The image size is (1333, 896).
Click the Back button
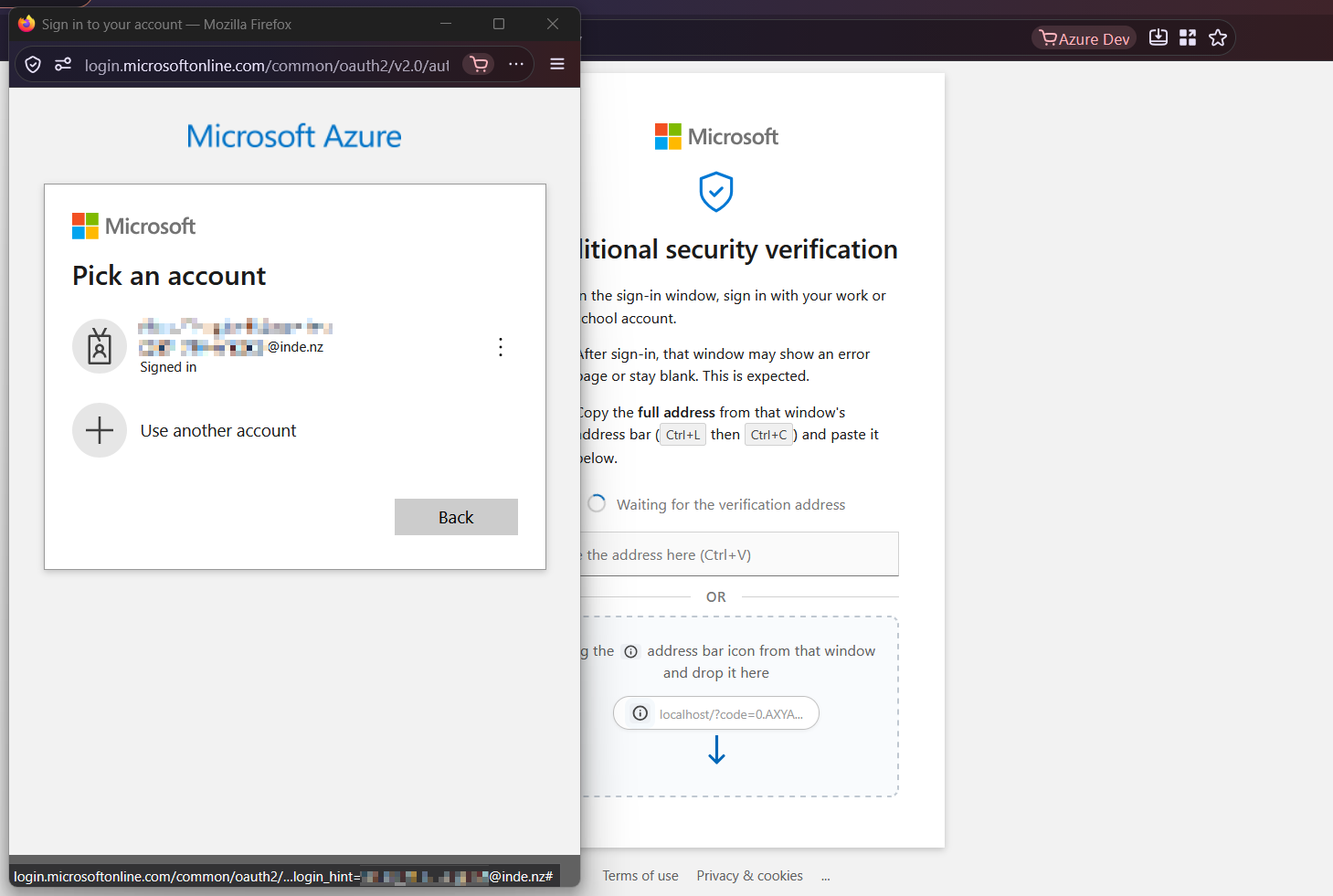point(456,517)
